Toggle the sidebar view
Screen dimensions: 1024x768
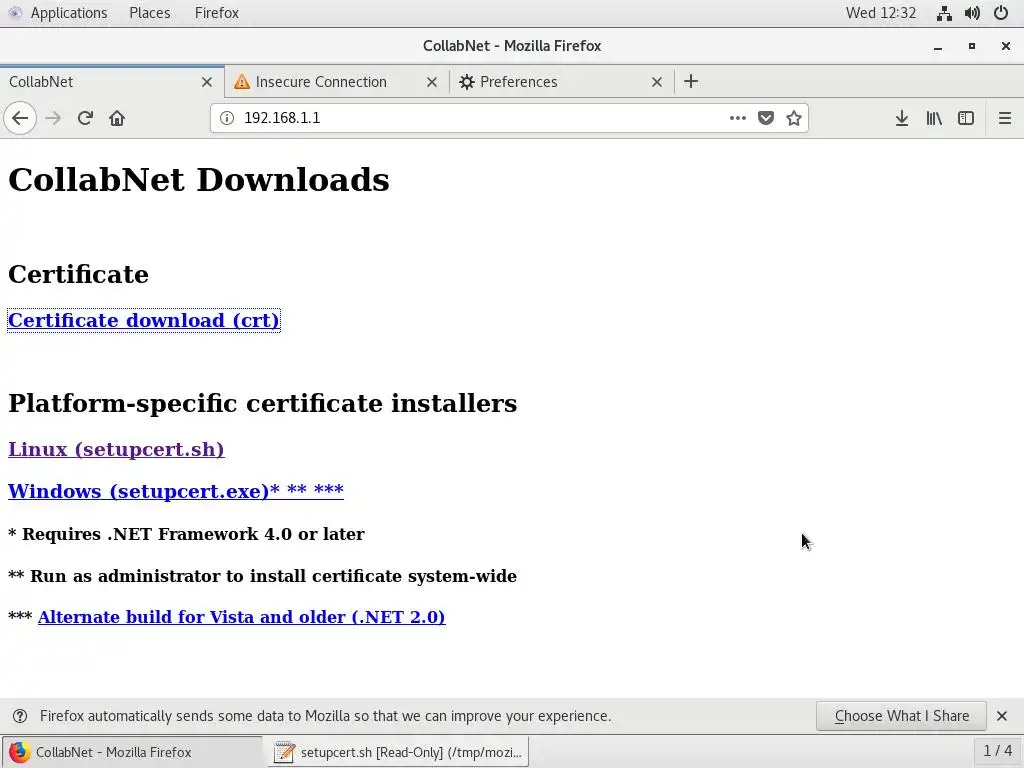coord(966,118)
